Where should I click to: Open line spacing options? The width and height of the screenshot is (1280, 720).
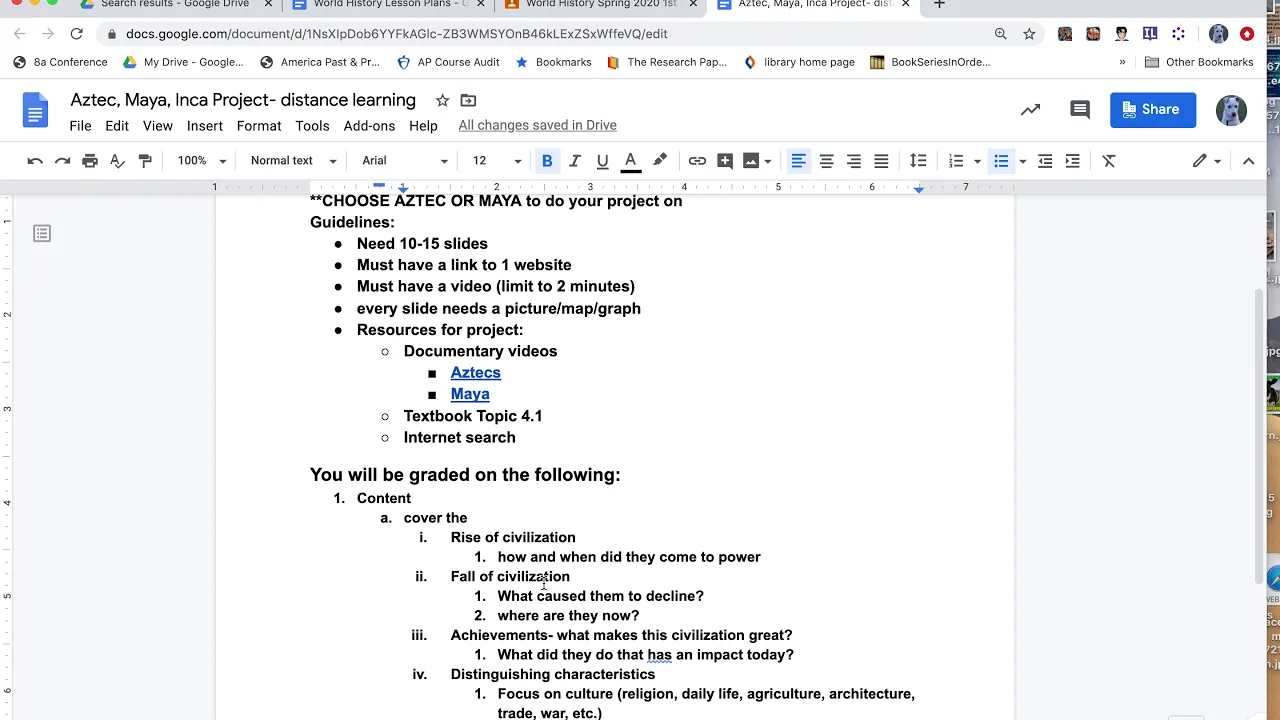click(x=918, y=160)
